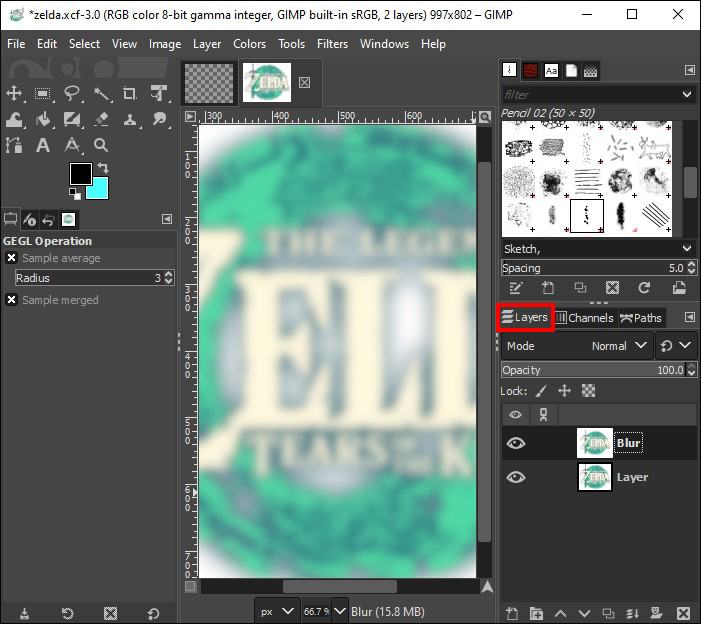Viewport: 701px width, 624px height.
Task: Toggle lock alpha channel
Action: click(588, 391)
